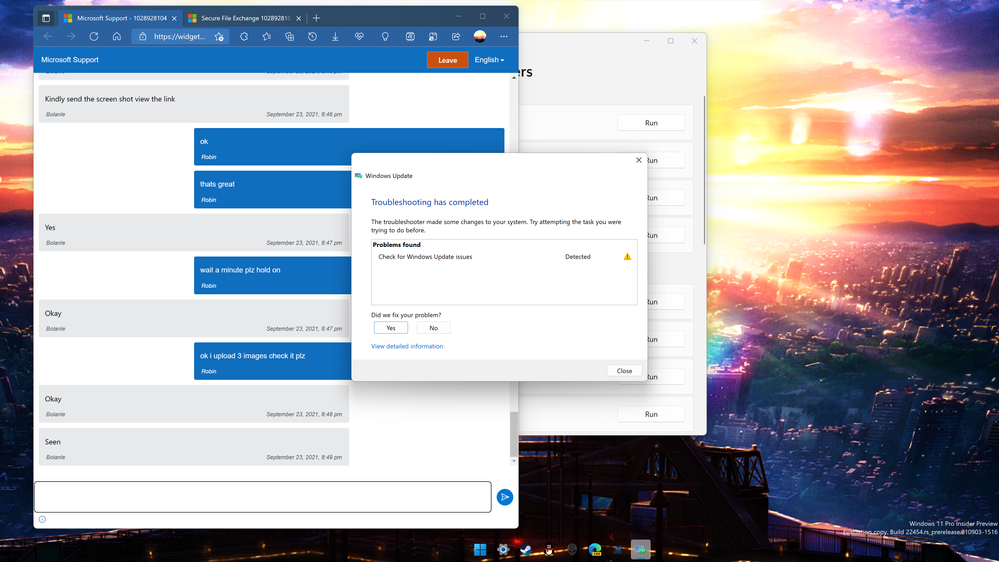Screen dimensions: 999x562
Task: Click 'Troubleshooting has completed' heading
Action: click(429, 202)
